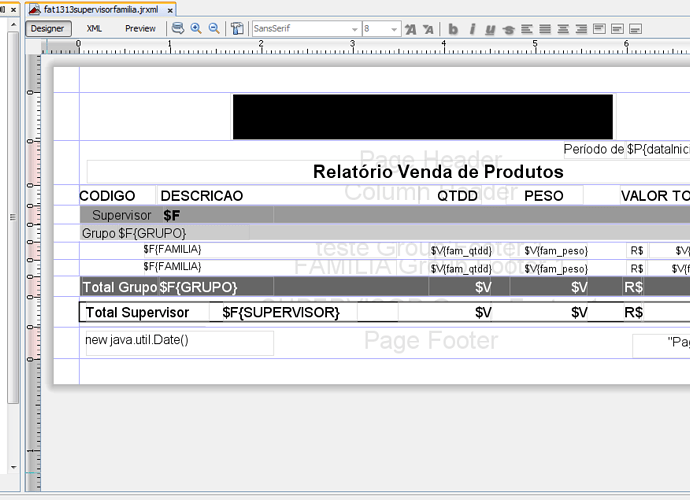Toggle strikethrough formatting
690x500 pixels.
point(508,29)
